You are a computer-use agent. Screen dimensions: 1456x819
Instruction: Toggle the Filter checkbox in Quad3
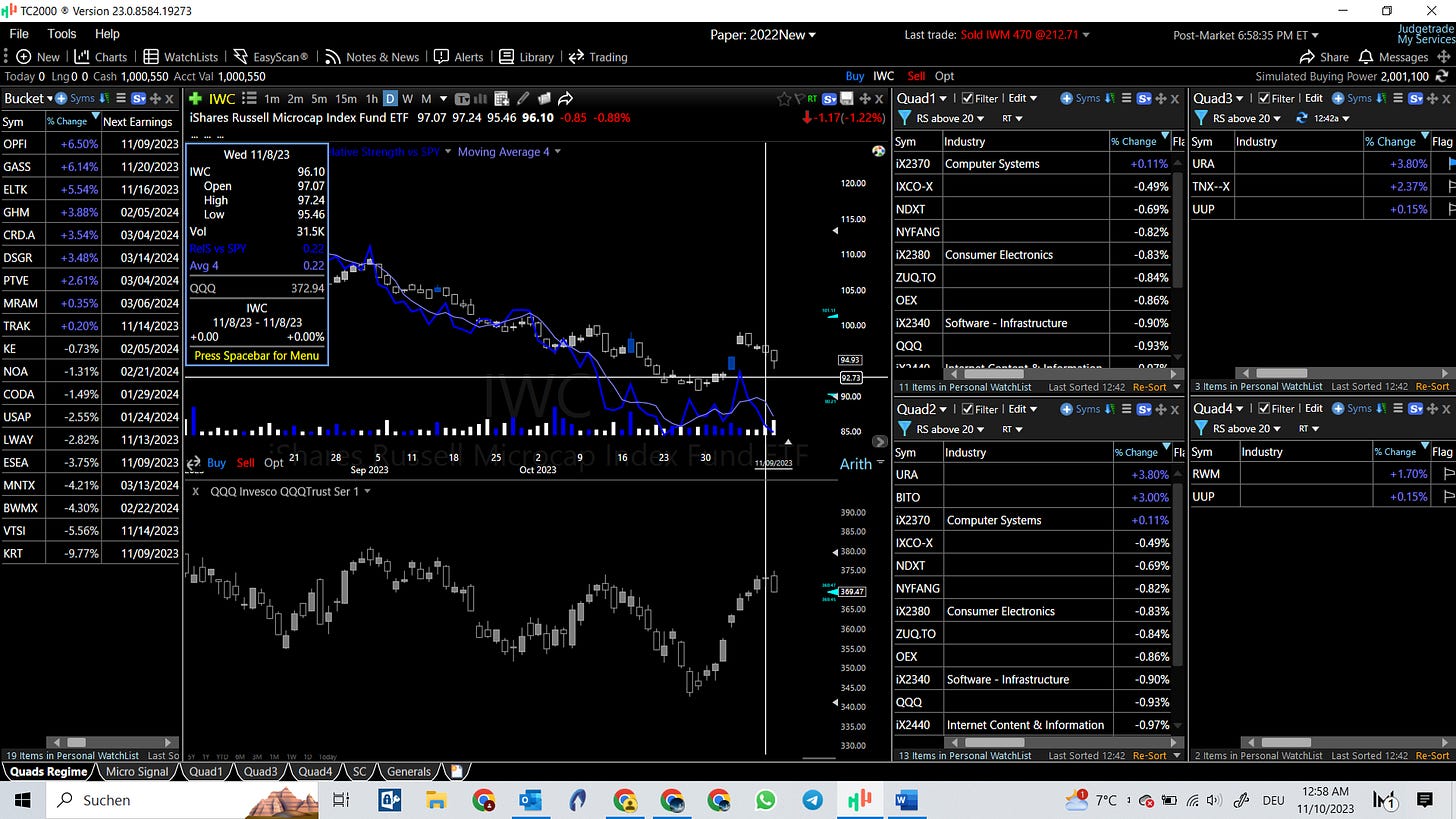1264,98
